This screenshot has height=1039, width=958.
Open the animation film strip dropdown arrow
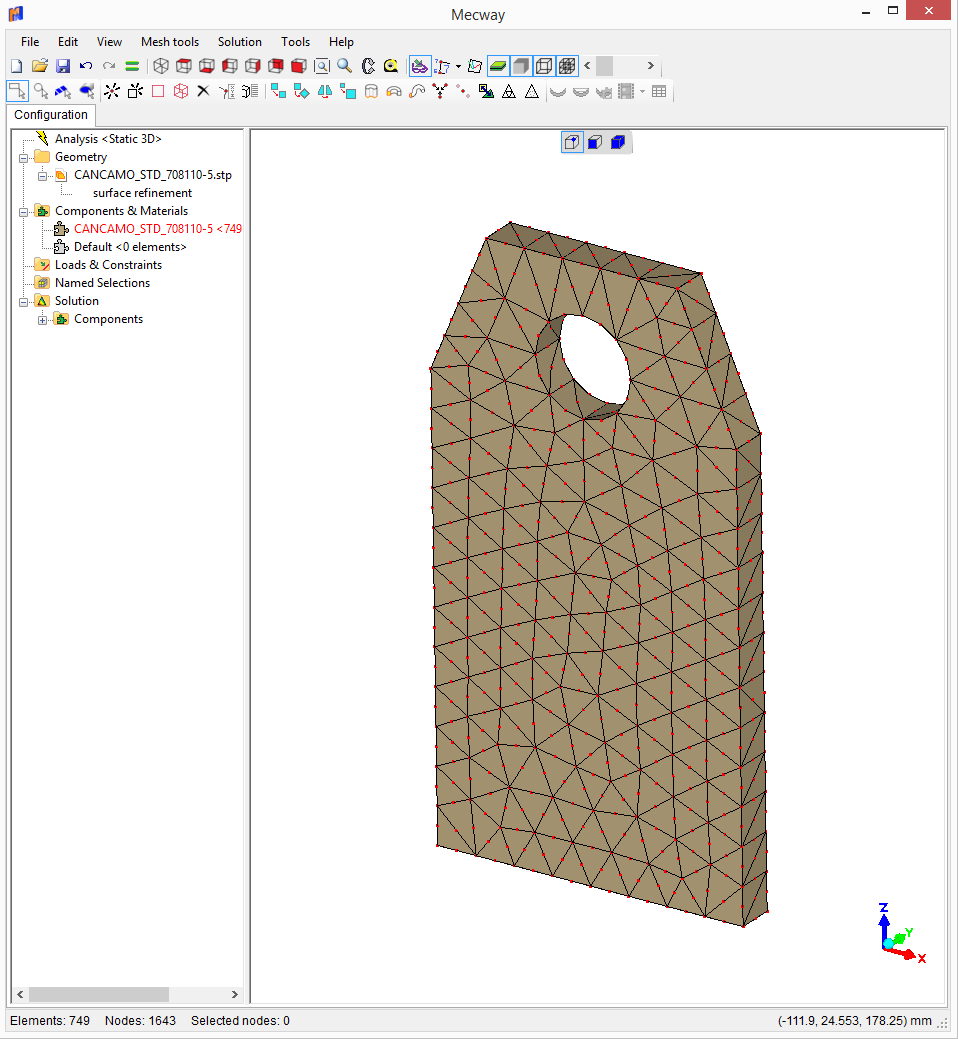click(642, 91)
